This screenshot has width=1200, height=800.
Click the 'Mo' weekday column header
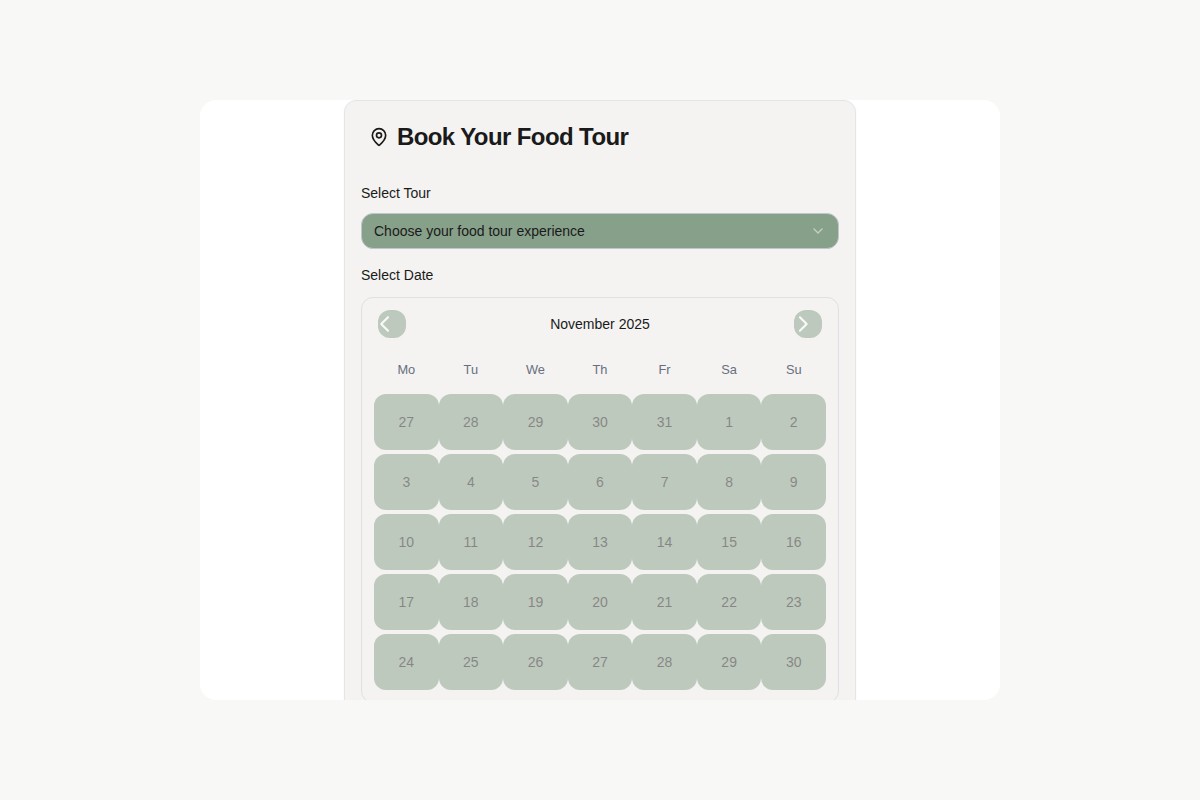406,370
